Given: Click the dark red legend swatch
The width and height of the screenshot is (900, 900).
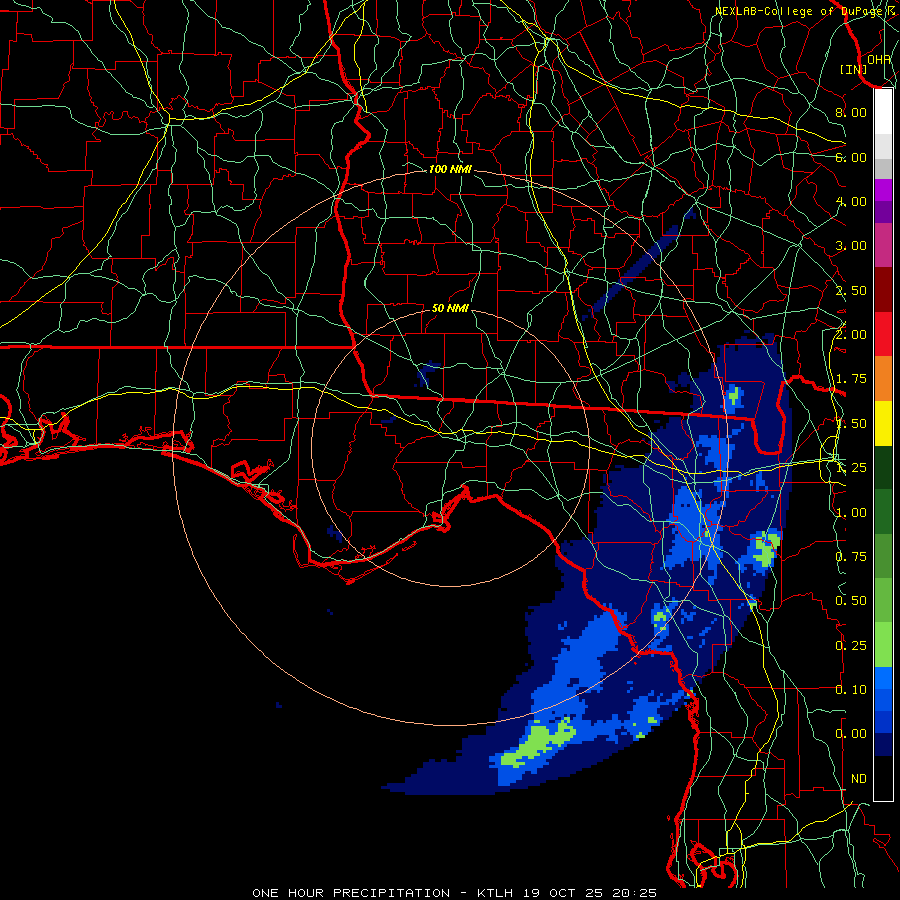Looking at the screenshot, I should (883, 290).
